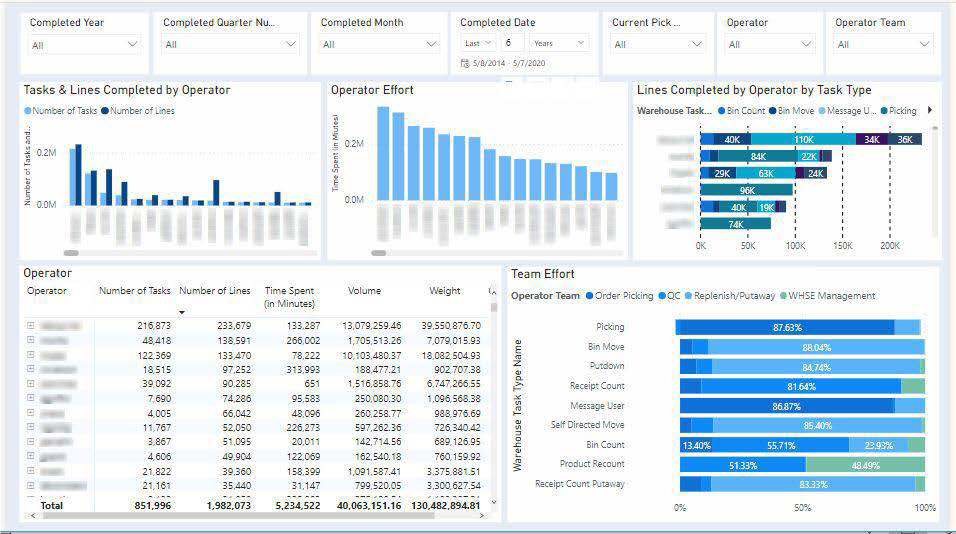Select the Number of Tasks legend marker

27,111
